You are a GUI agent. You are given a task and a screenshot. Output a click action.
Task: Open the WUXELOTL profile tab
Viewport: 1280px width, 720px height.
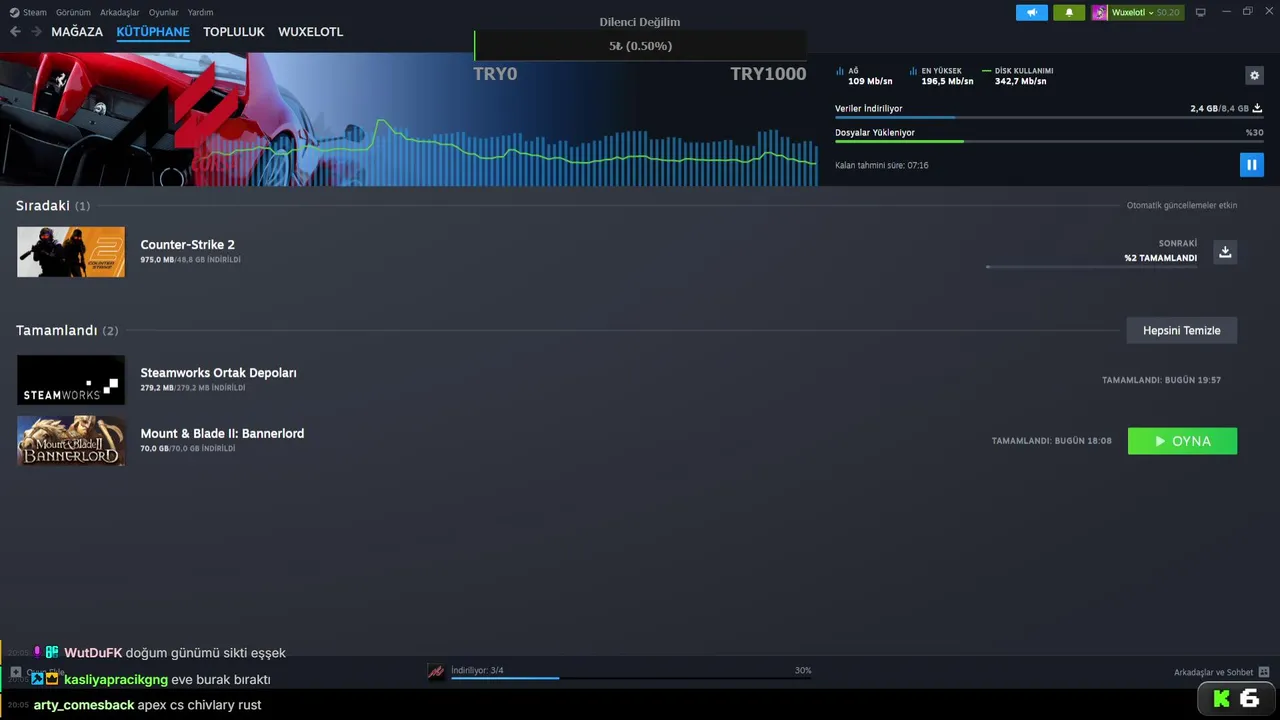coord(310,32)
